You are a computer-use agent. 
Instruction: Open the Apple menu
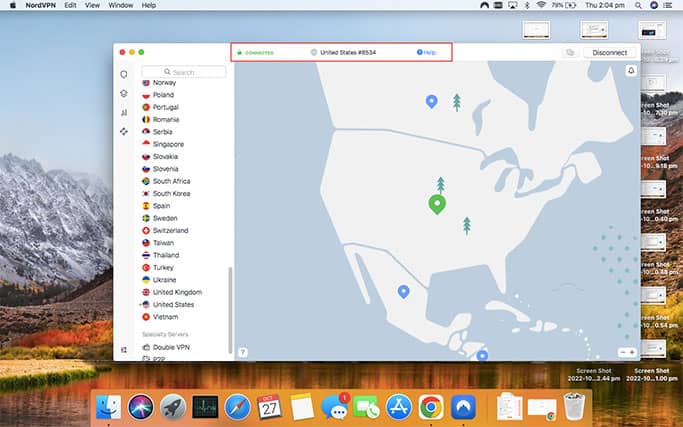(13, 5)
